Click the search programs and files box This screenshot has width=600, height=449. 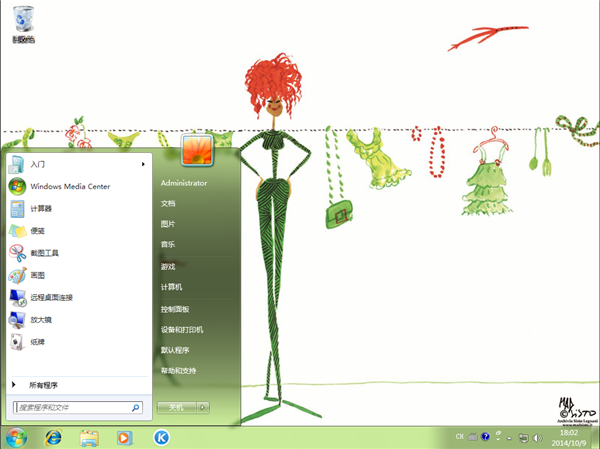72,408
